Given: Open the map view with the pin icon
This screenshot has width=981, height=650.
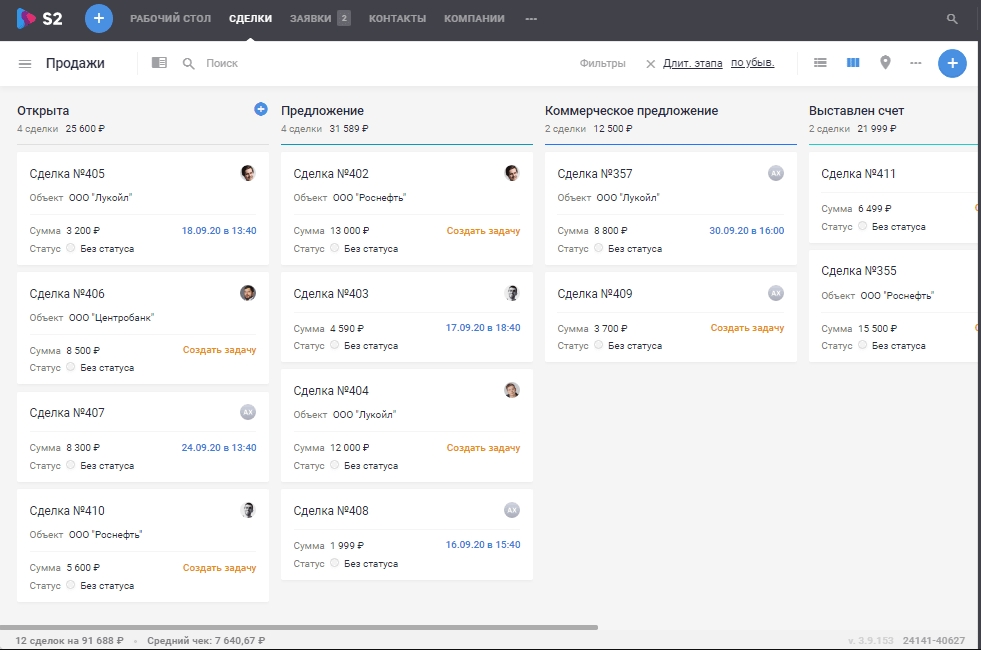Looking at the screenshot, I should click(885, 63).
